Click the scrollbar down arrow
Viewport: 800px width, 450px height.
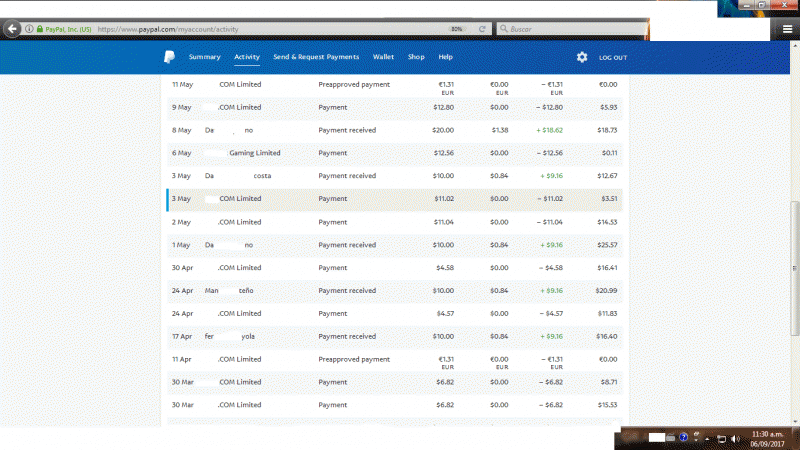coord(794,422)
